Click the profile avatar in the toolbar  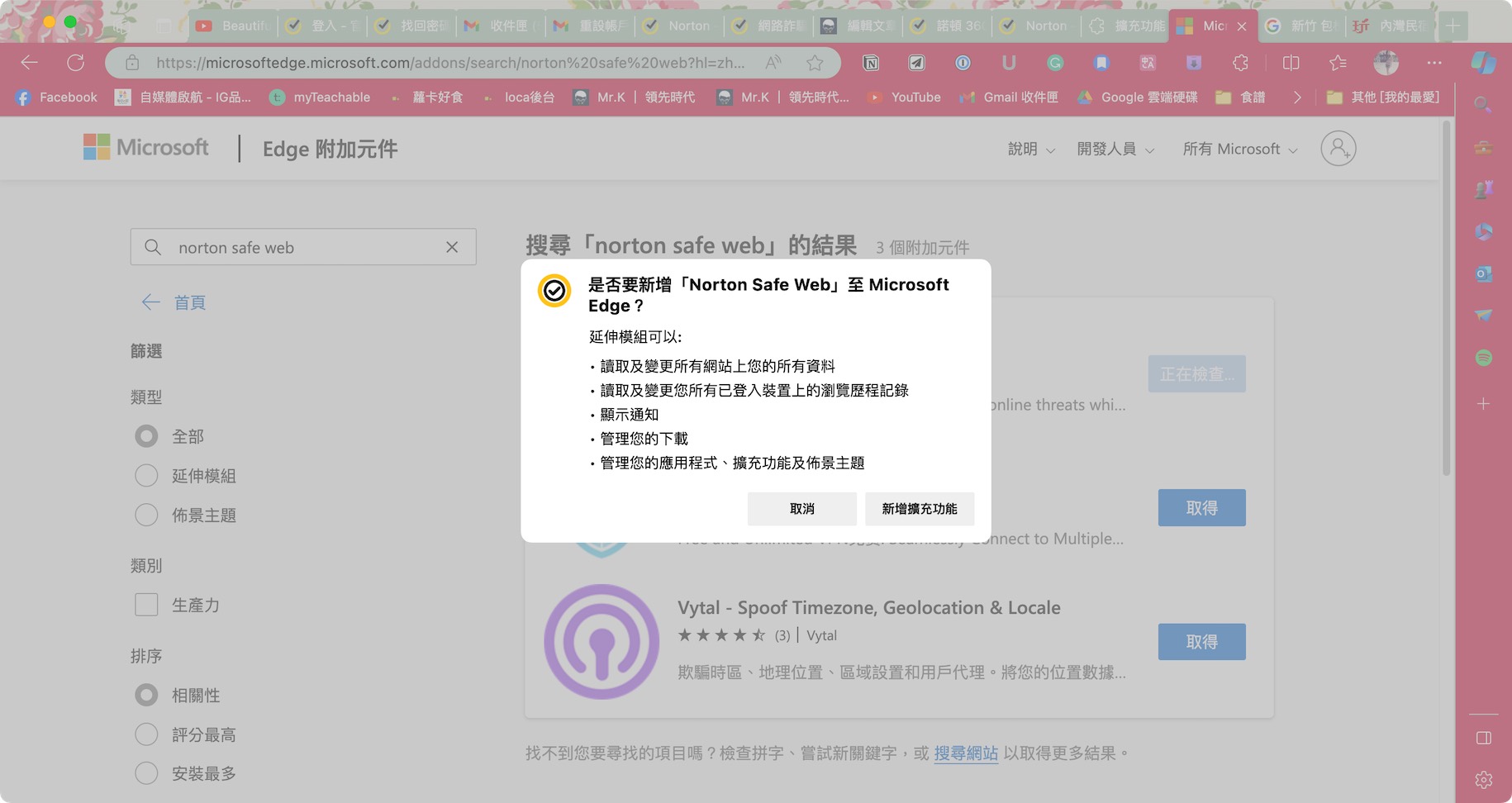pyautogui.click(x=1386, y=63)
